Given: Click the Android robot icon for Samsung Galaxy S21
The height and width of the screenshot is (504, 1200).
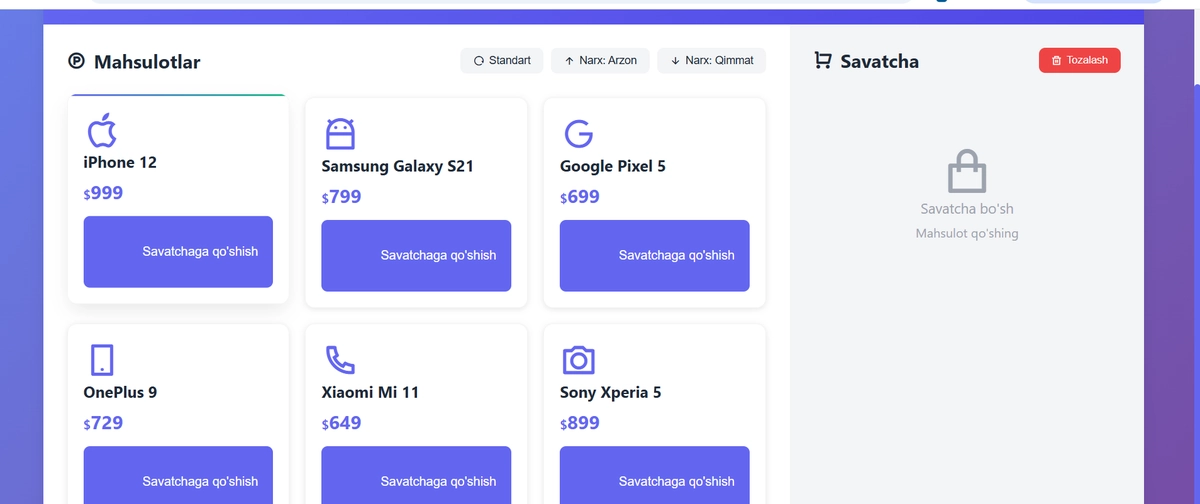Looking at the screenshot, I should coord(340,134).
